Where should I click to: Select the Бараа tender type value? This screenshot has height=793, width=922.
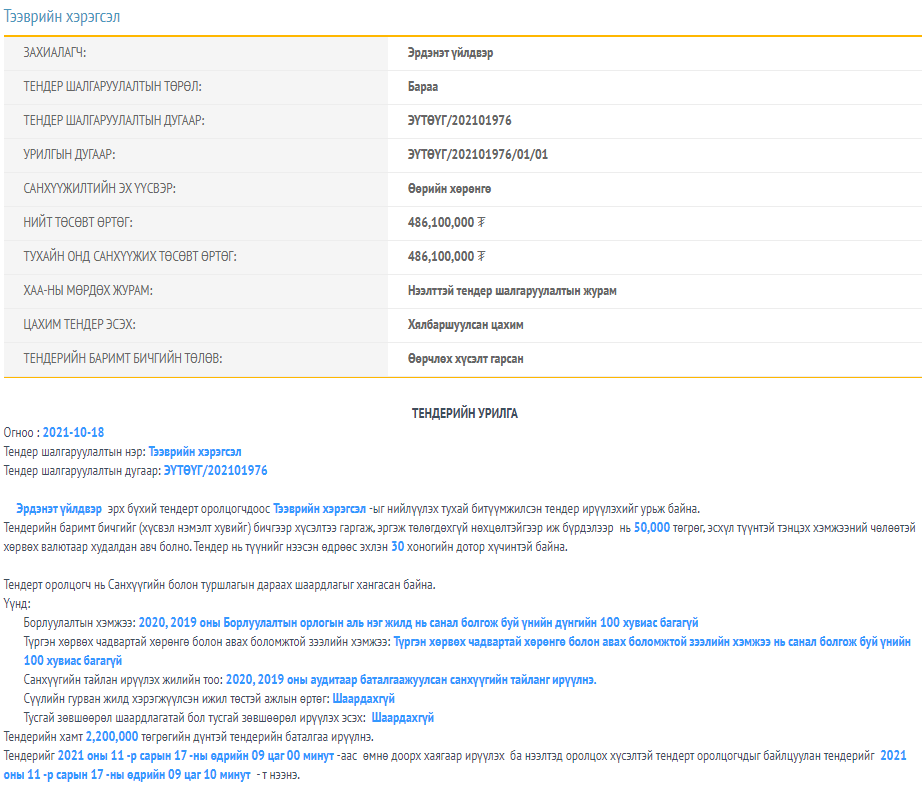tap(423, 87)
